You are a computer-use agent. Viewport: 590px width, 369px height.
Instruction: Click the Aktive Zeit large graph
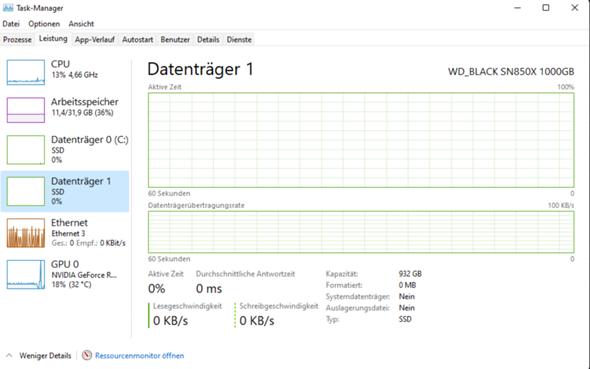click(361, 140)
